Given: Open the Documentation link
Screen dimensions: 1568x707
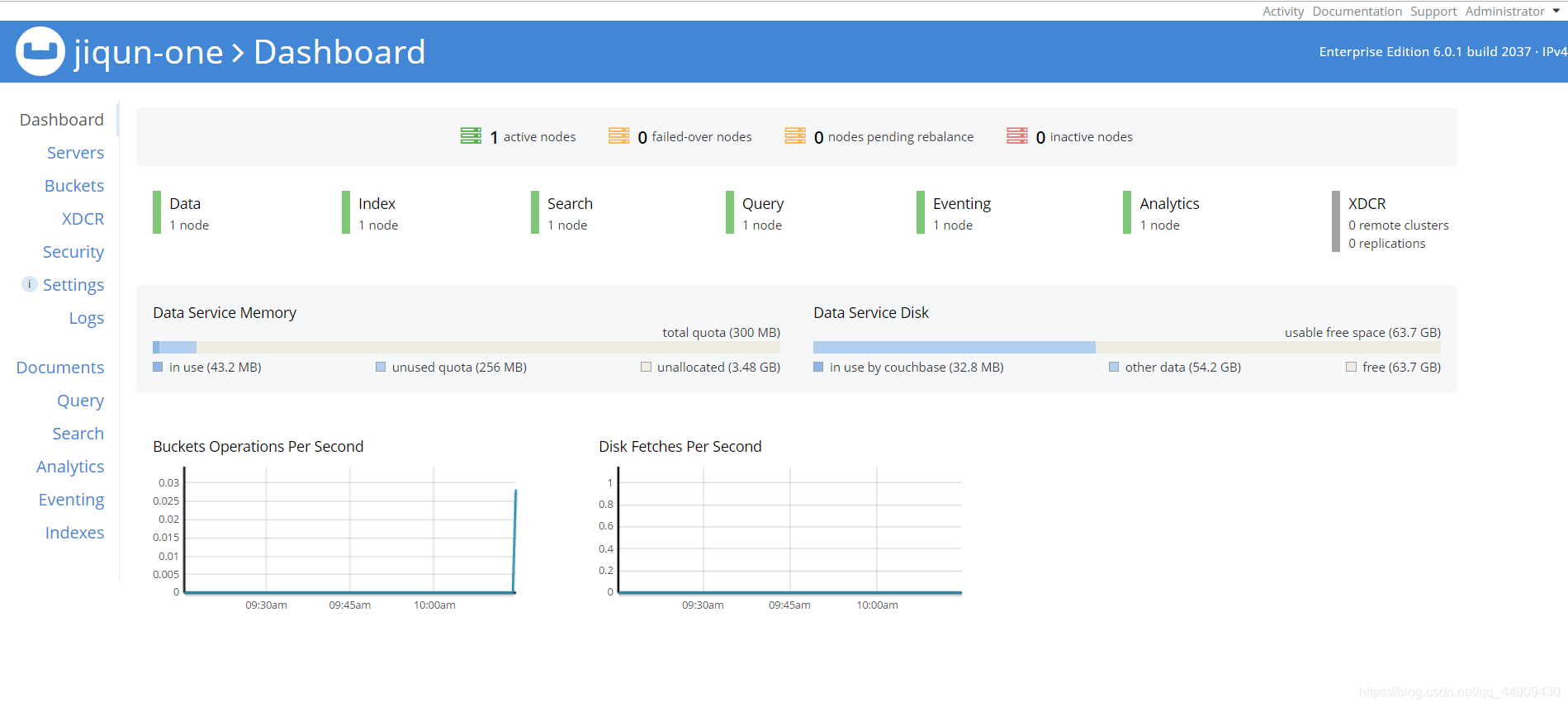Looking at the screenshot, I should (1357, 11).
